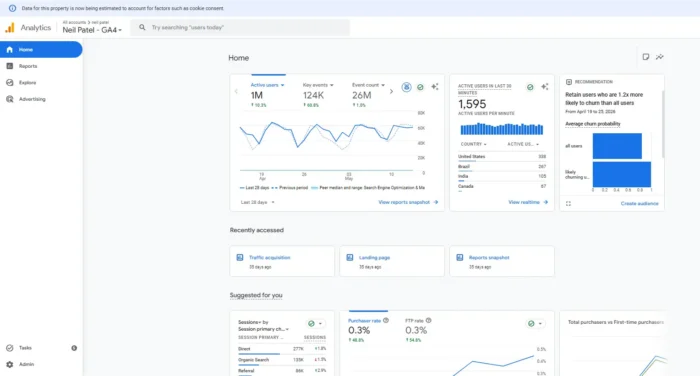Screen dimensions: 700x376
Task: Select the Direct sessions row
Action: (x=282, y=349)
